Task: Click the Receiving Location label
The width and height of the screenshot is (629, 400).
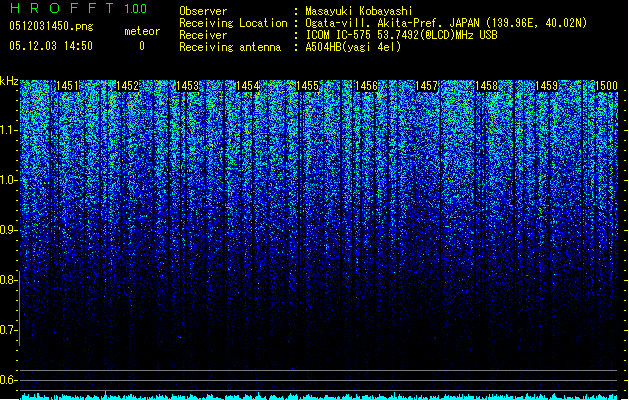Action: coord(233,23)
